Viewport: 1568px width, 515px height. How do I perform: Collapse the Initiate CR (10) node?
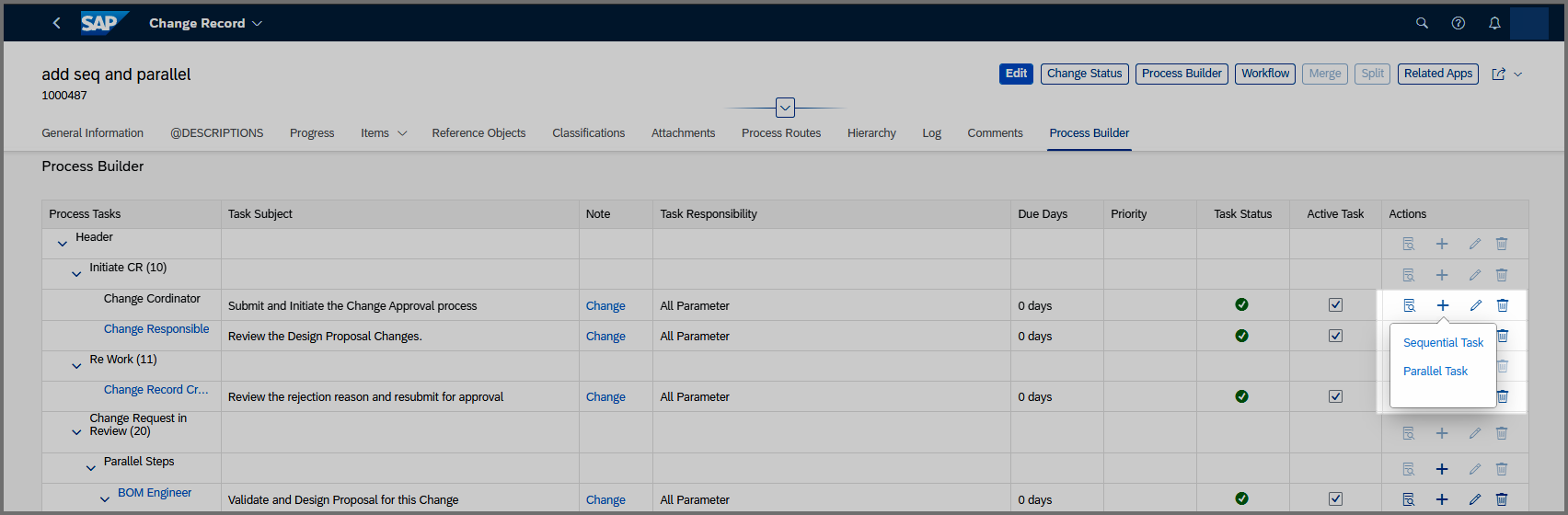(x=76, y=274)
